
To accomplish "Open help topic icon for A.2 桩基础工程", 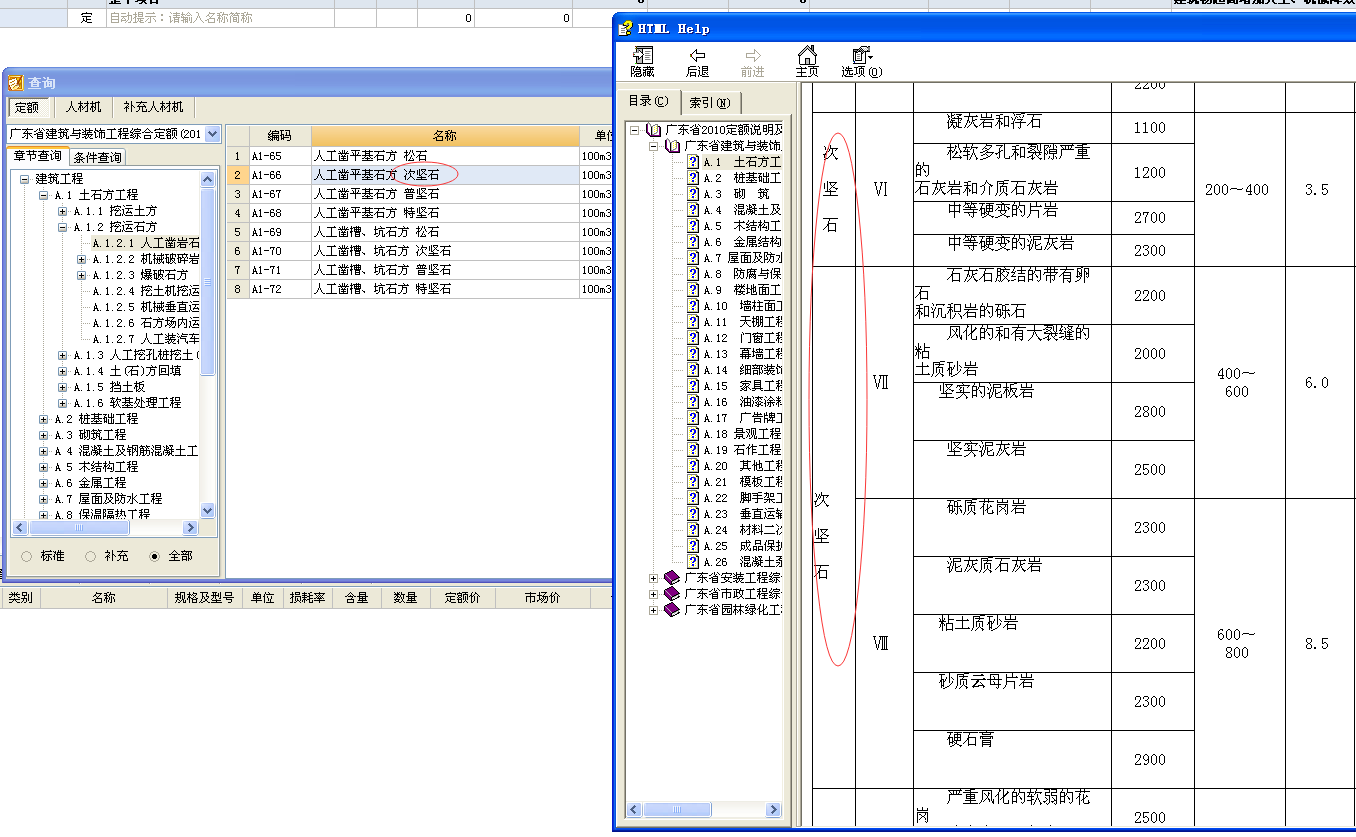I will (693, 178).
